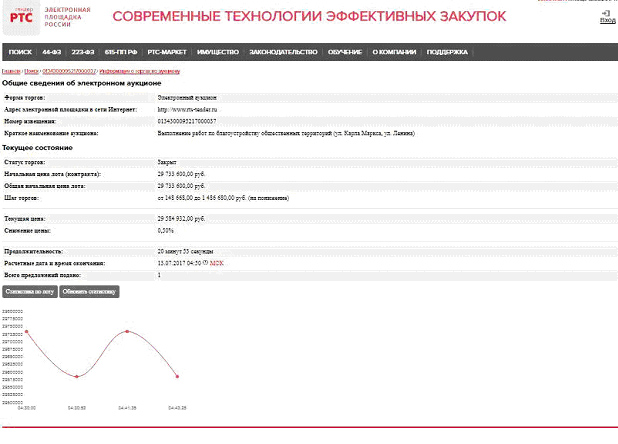Click the clock icon beside MCK
Viewport: 618px width, 444px height.
coord(206,263)
